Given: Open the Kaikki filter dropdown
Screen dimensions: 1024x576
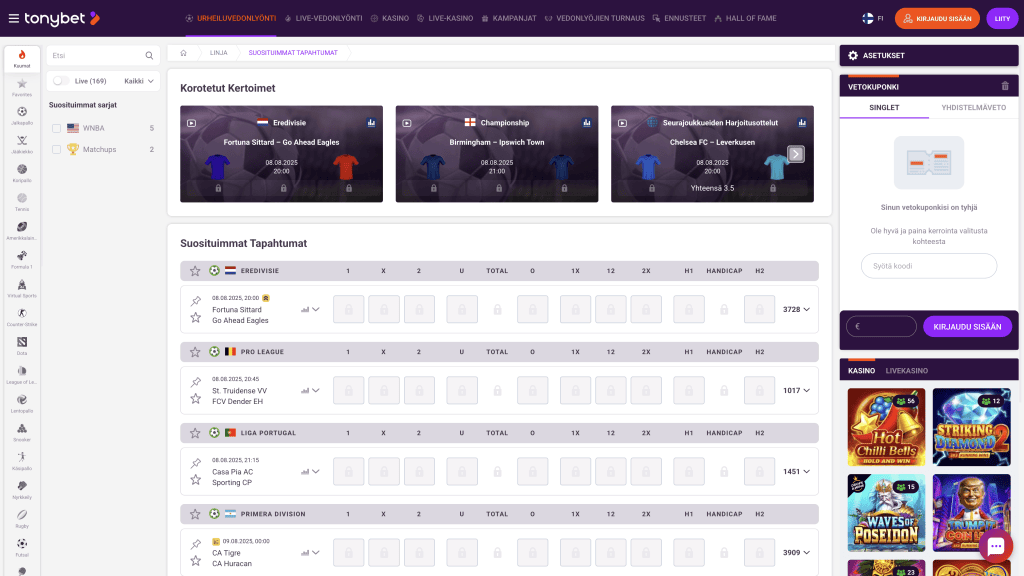Looking at the screenshot, I should coord(138,81).
